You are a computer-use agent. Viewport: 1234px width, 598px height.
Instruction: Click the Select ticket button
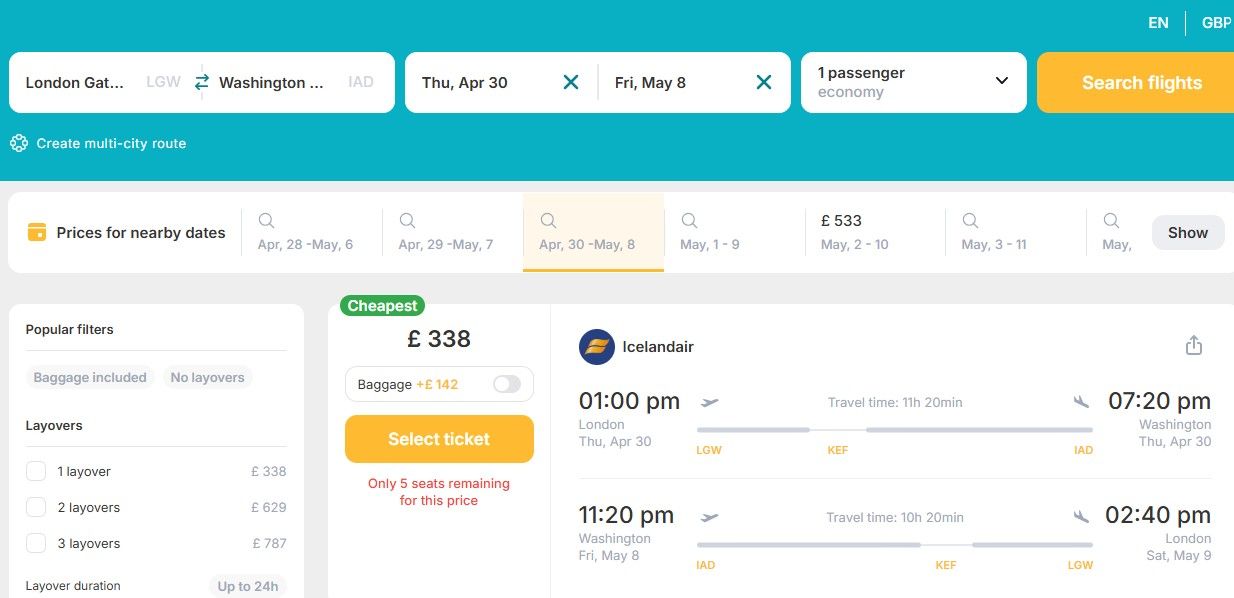(x=439, y=439)
